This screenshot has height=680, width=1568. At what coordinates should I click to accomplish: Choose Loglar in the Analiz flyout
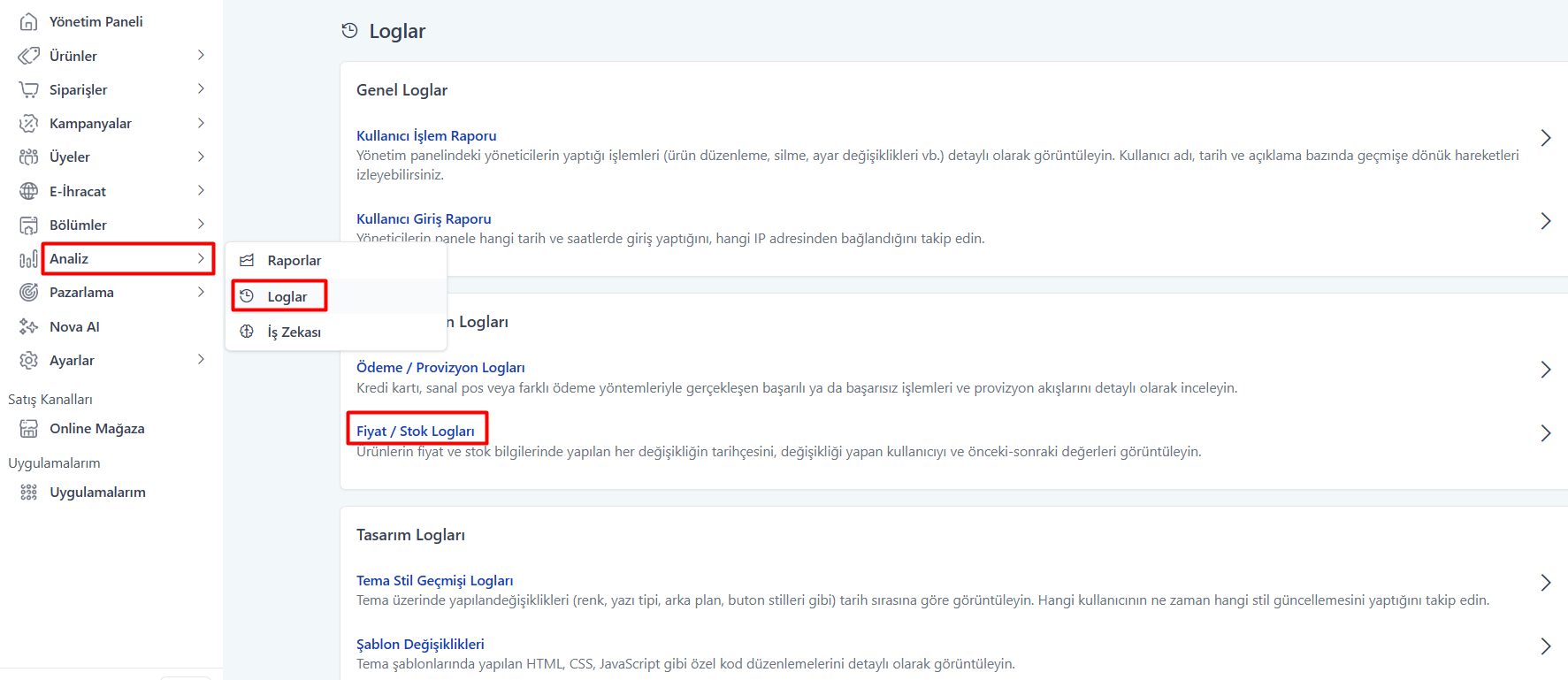(287, 296)
